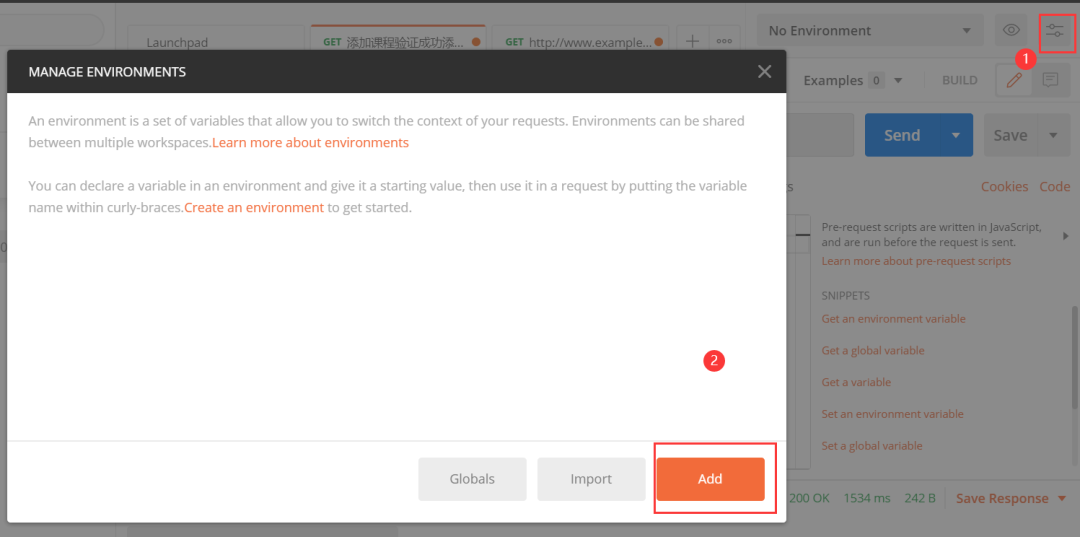Image resolution: width=1080 pixels, height=537 pixels.
Task: Open the Save button dropdown arrow
Action: [x=1053, y=135]
